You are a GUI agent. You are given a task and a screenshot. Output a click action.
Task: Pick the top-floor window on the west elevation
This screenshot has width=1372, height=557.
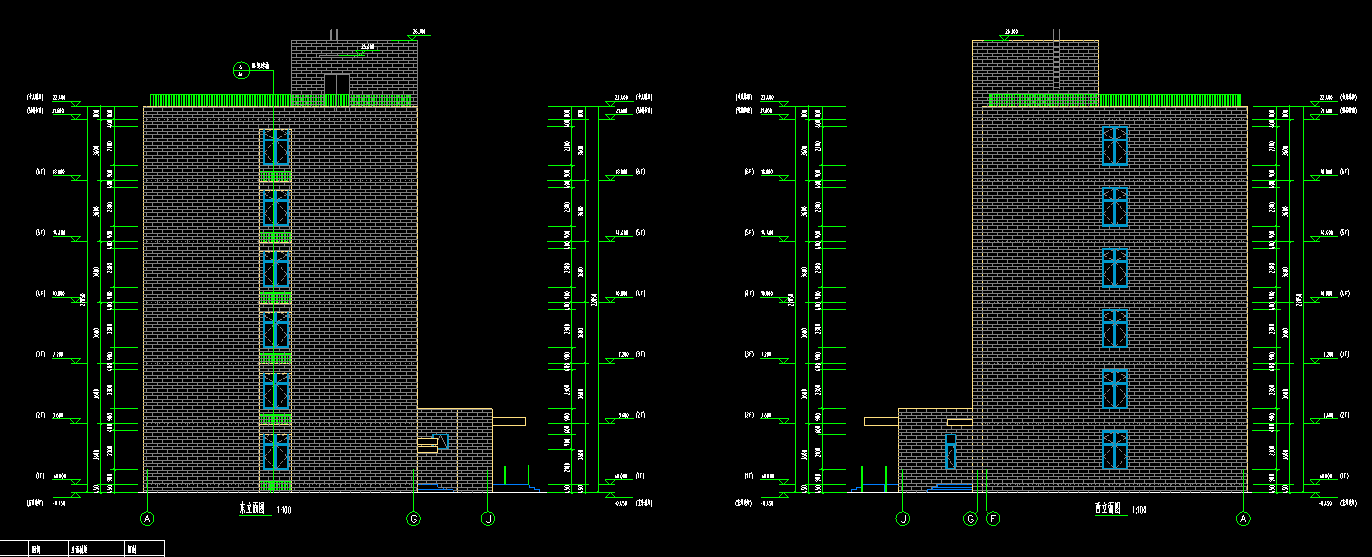1114,145
